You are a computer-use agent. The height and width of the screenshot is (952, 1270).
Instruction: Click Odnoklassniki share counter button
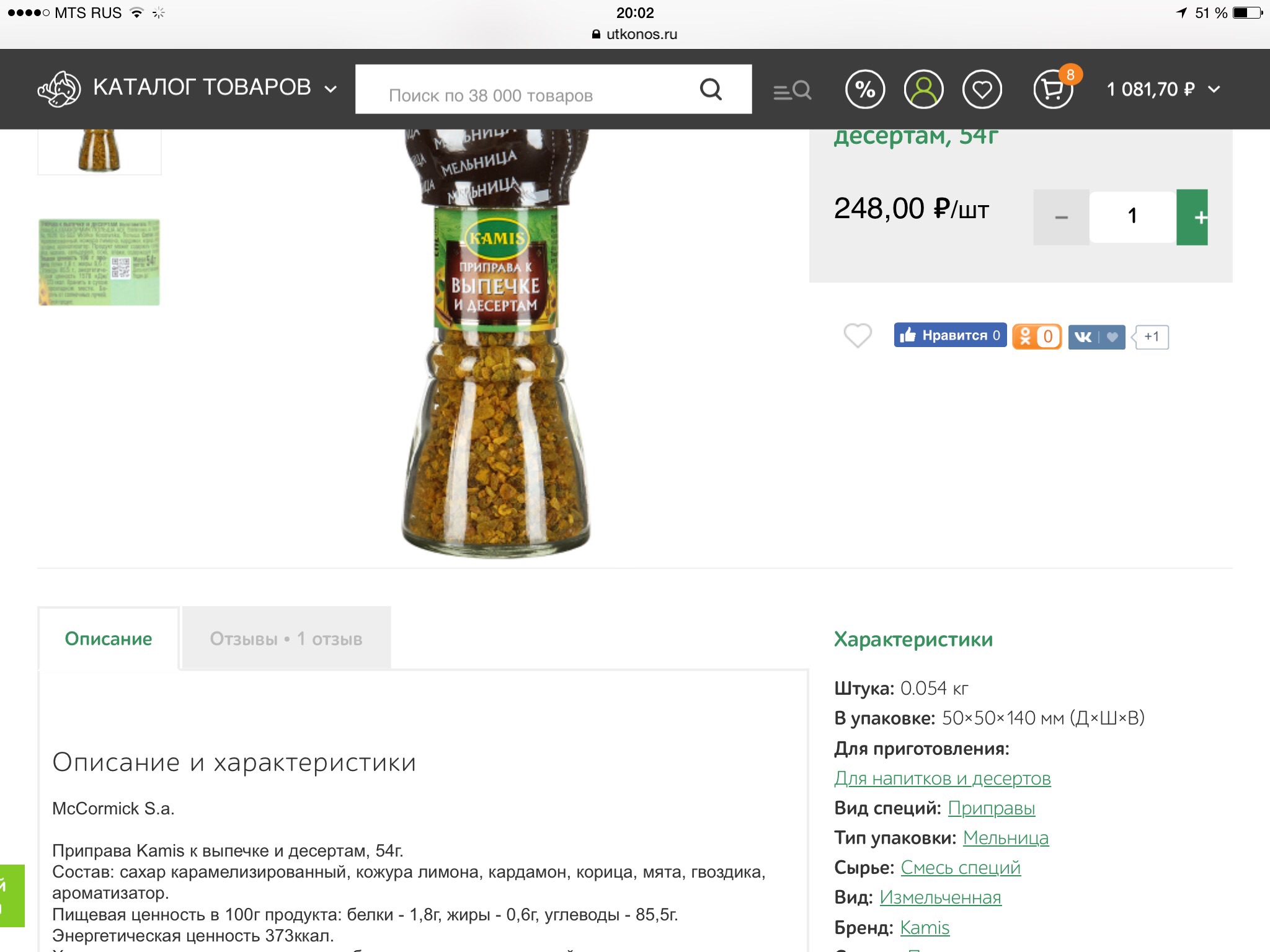pyautogui.click(x=1037, y=337)
